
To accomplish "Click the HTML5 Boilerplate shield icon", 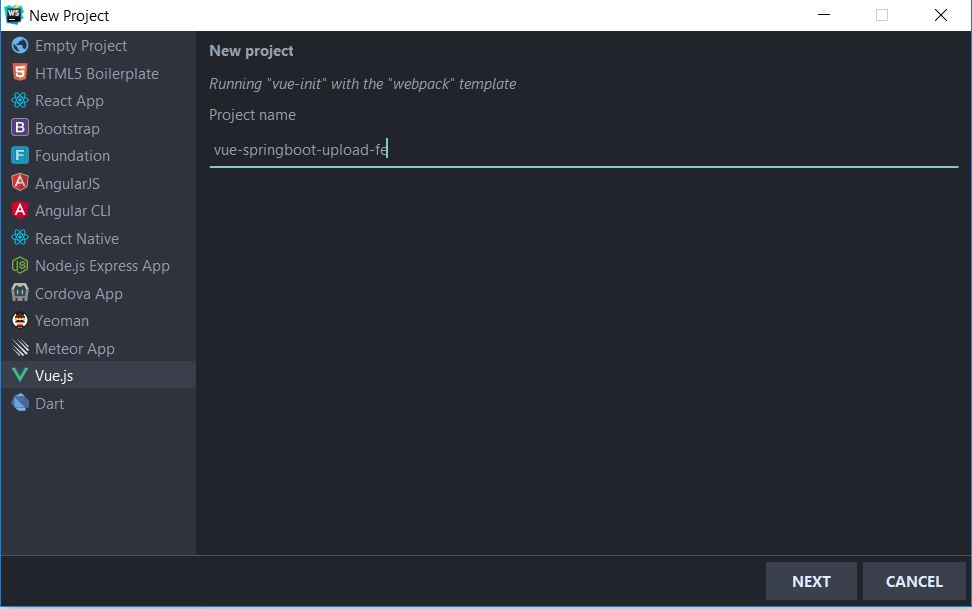I will [x=20, y=73].
